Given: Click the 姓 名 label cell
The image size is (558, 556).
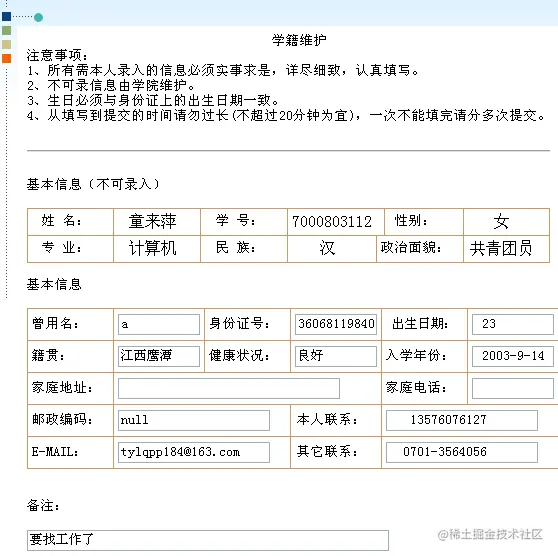Looking at the screenshot, I should pos(70,221).
